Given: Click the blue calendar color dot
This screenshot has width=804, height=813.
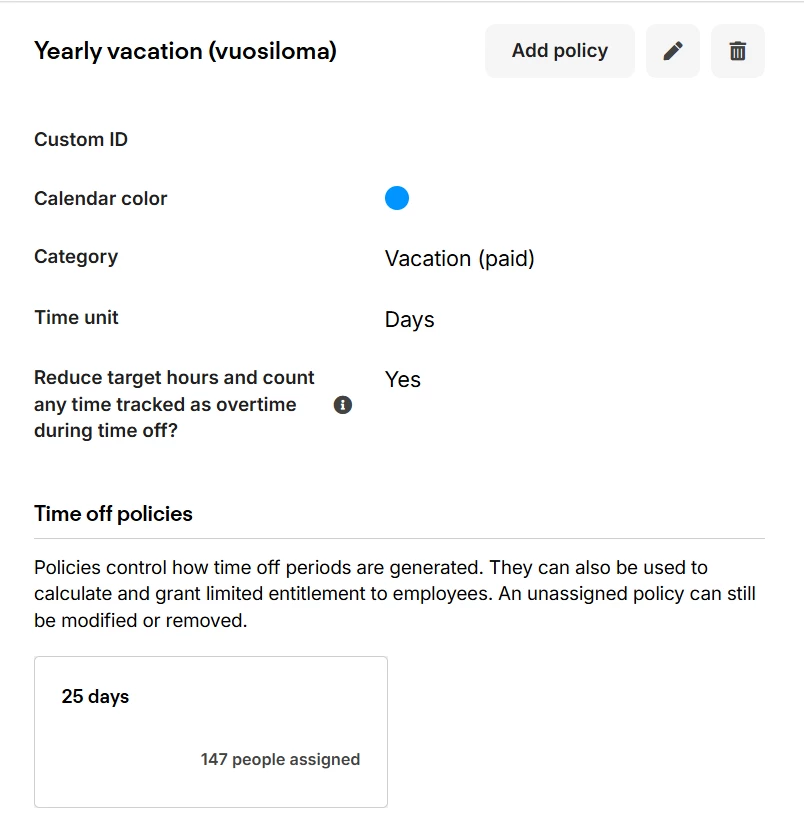Looking at the screenshot, I should coord(397,198).
